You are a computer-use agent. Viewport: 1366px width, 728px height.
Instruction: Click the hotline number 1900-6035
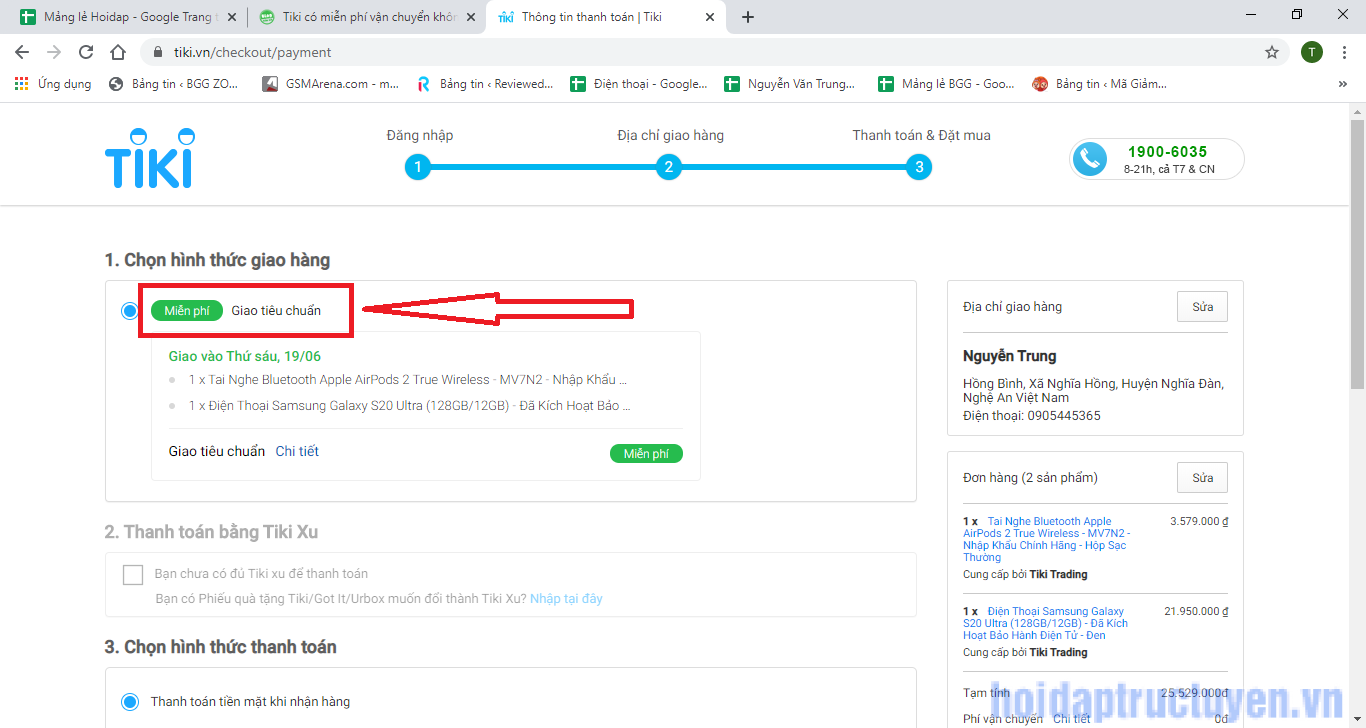tap(1167, 152)
